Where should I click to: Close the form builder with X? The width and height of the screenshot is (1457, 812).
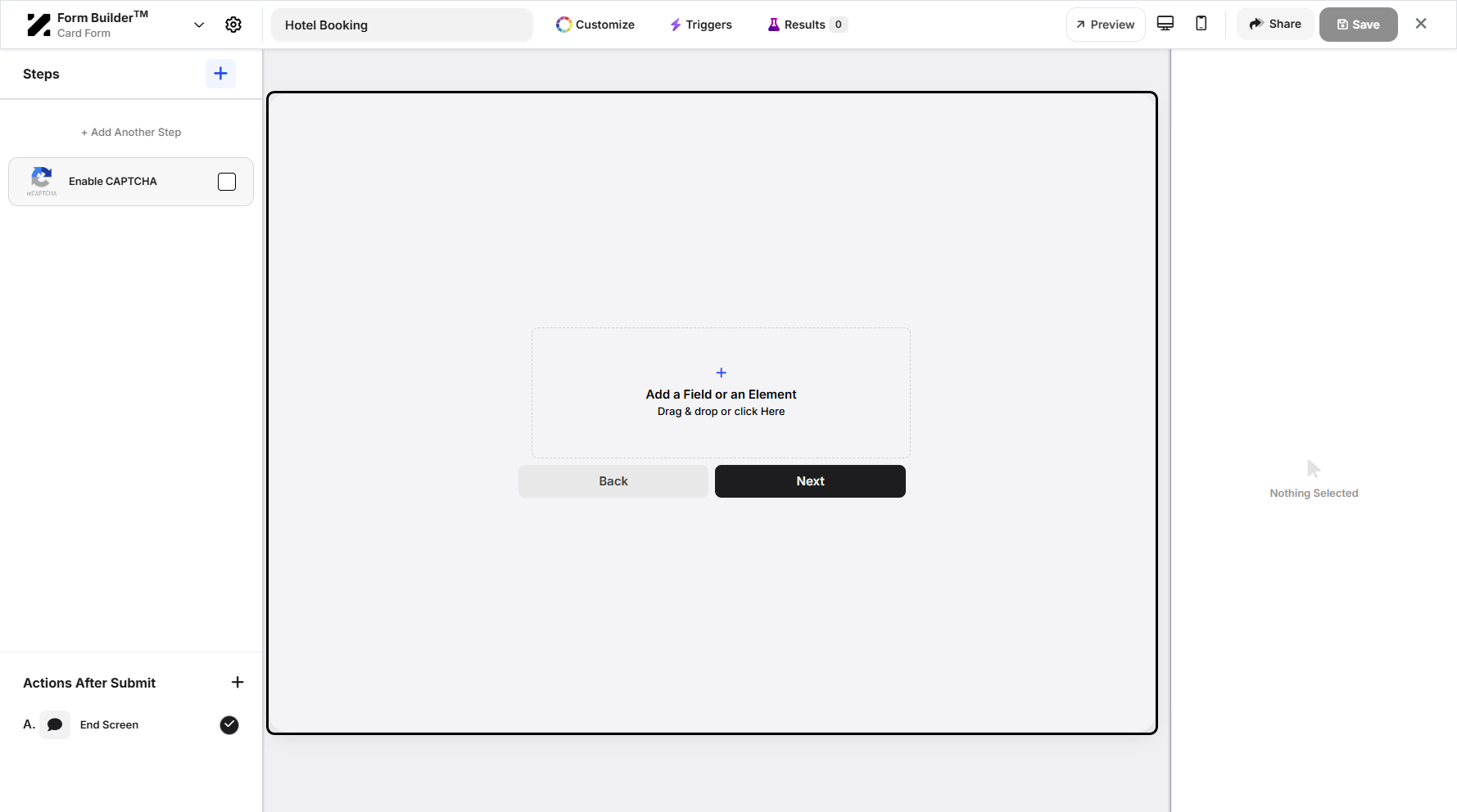click(x=1421, y=24)
